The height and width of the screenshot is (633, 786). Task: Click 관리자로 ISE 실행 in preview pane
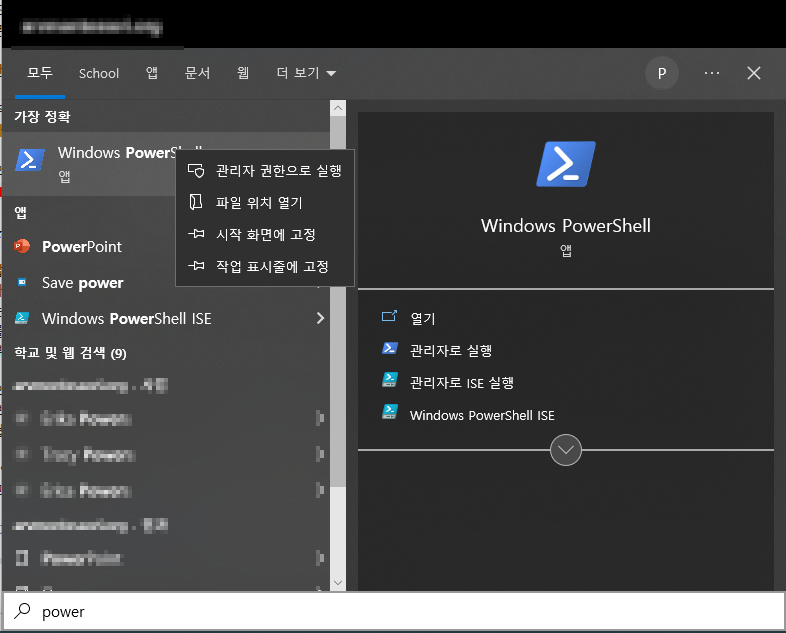coord(462,383)
